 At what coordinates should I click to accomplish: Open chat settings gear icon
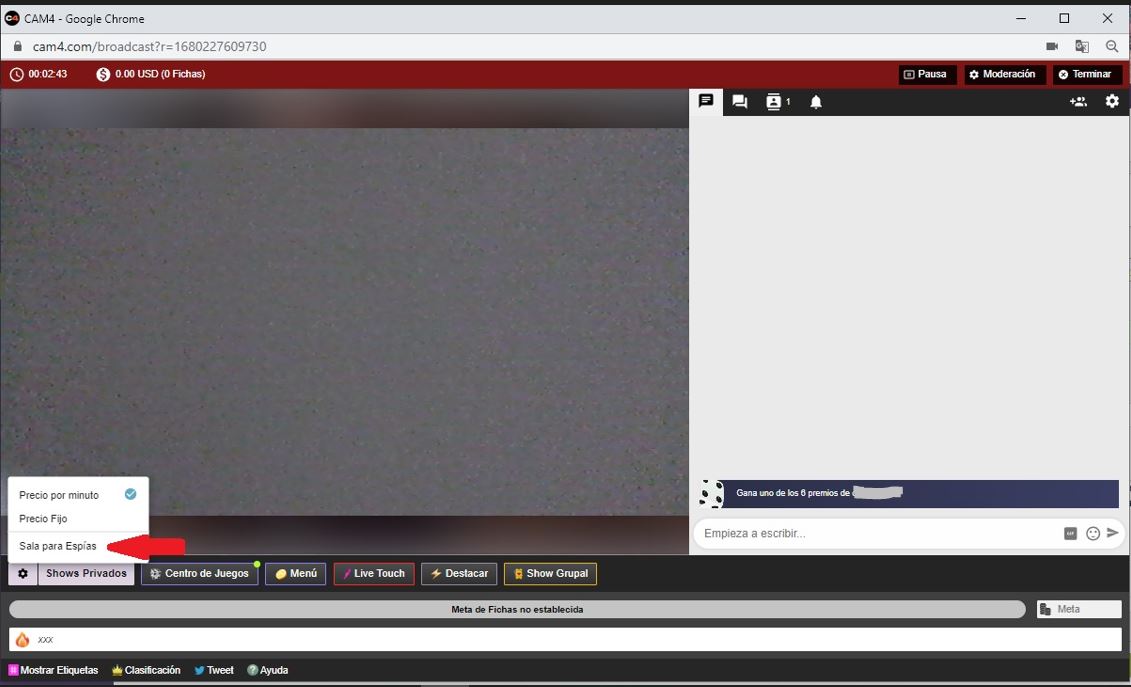1112,101
